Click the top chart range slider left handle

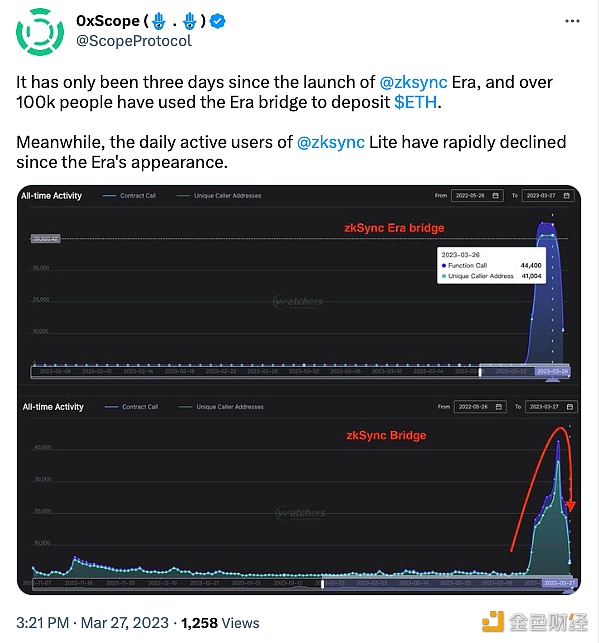[480, 372]
